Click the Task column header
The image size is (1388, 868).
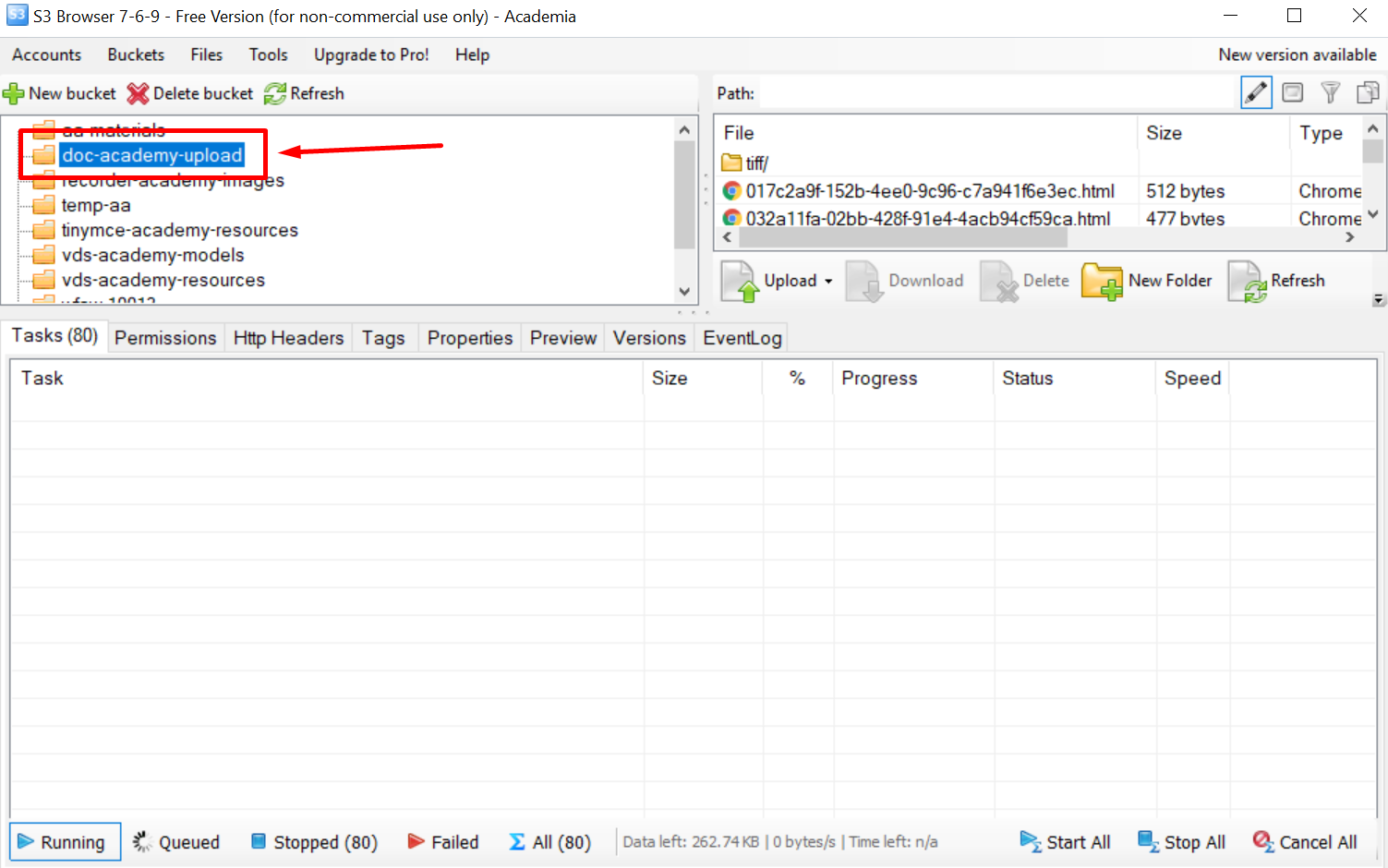(x=327, y=379)
